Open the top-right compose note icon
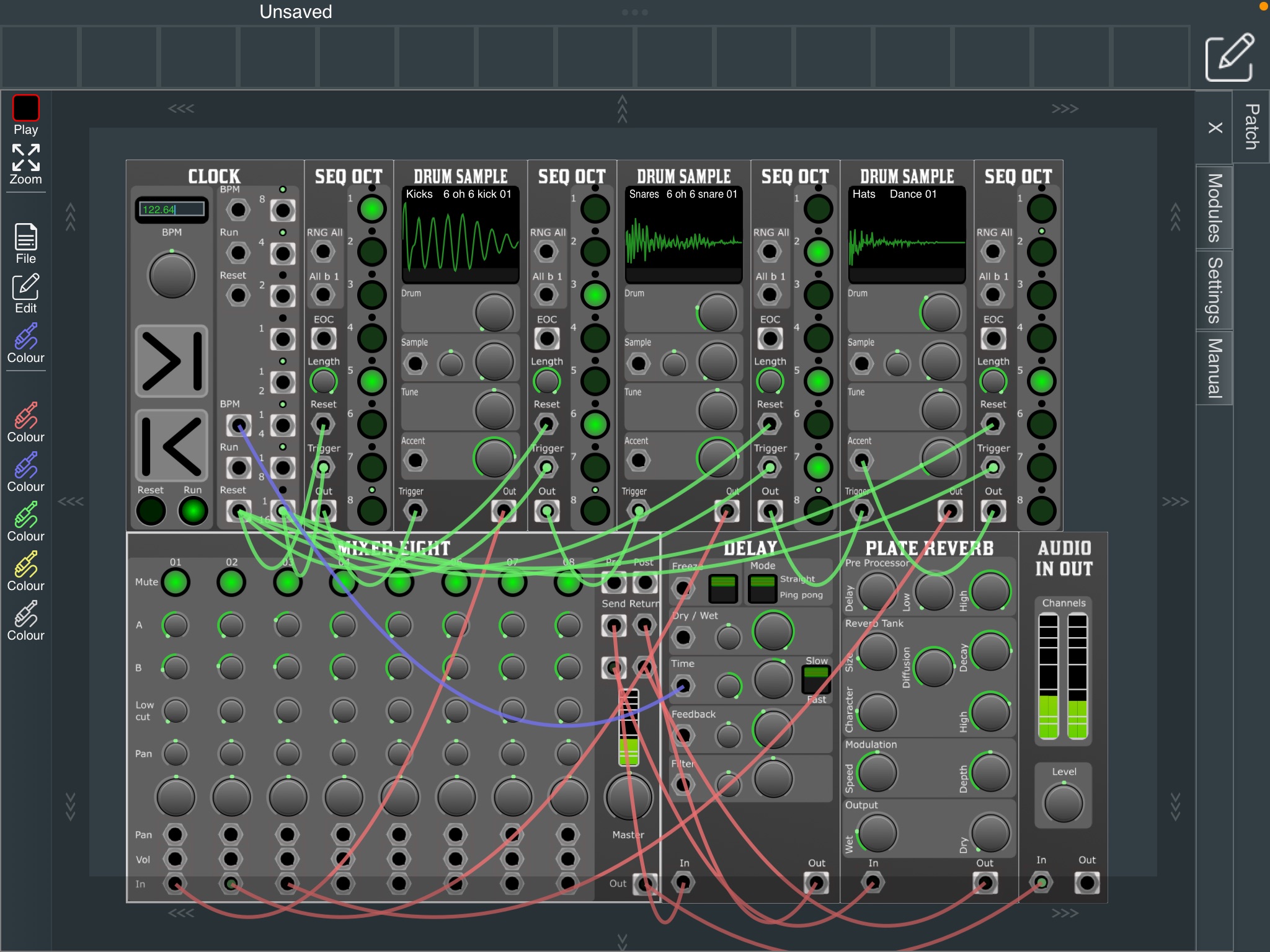Viewport: 1270px width, 952px height. (1229, 57)
